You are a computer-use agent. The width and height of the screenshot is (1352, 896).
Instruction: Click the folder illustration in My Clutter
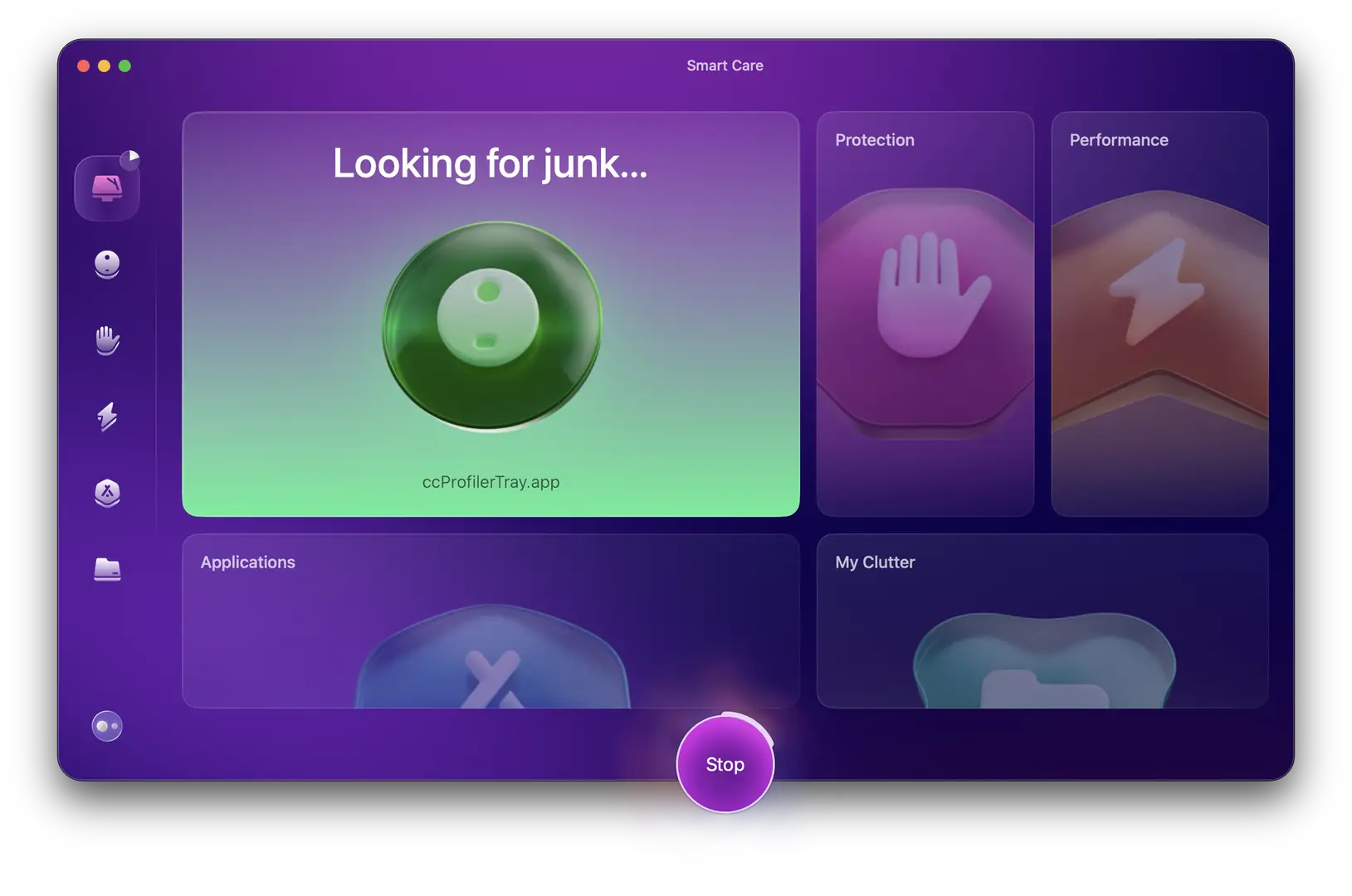click(x=1045, y=661)
